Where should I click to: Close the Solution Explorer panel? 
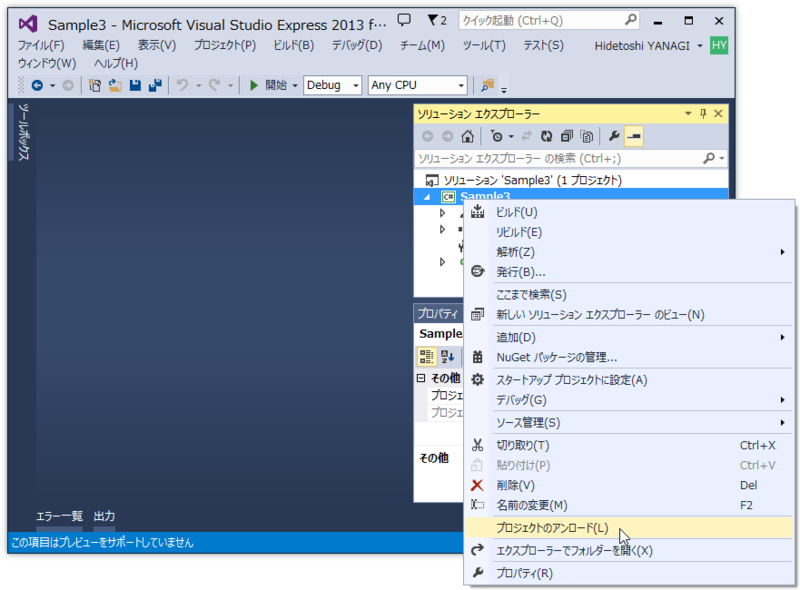[718, 113]
